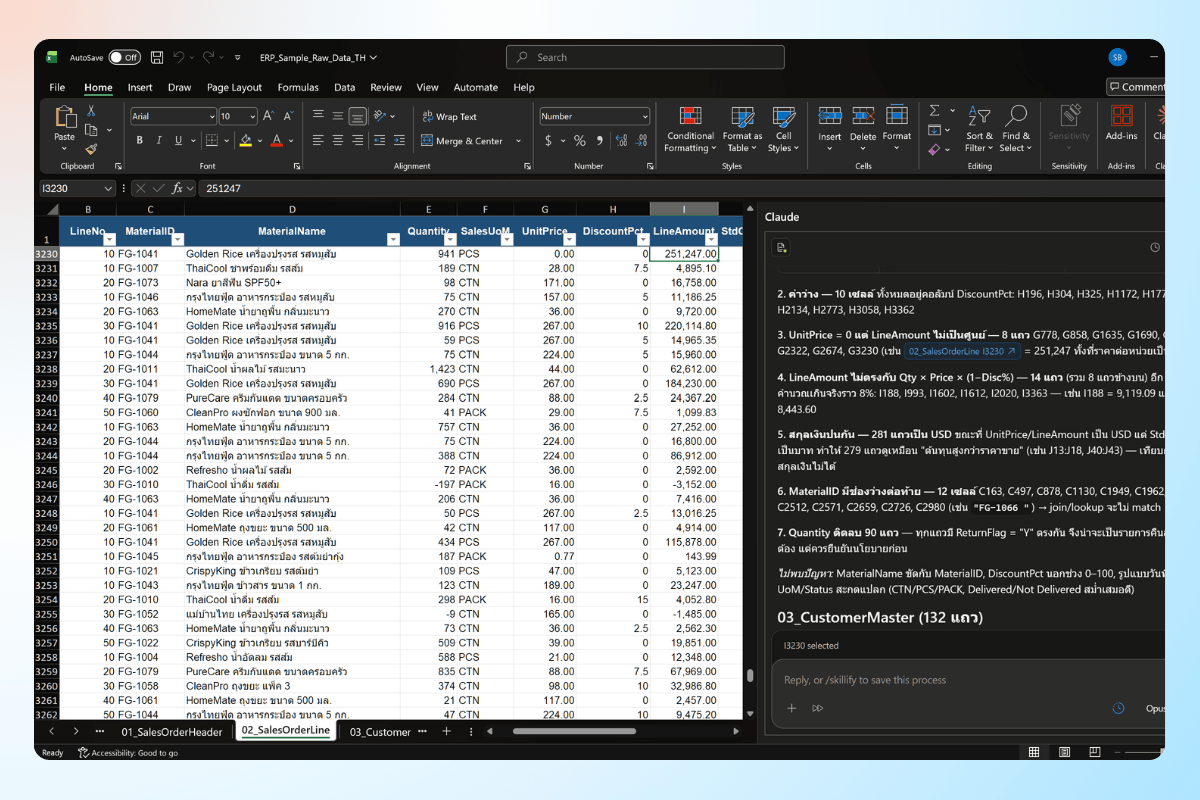The height and width of the screenshot is (800, 1200).
Task: Follow the 02_SalesOrderLine I3230 cell link
Action: point(963,351)
